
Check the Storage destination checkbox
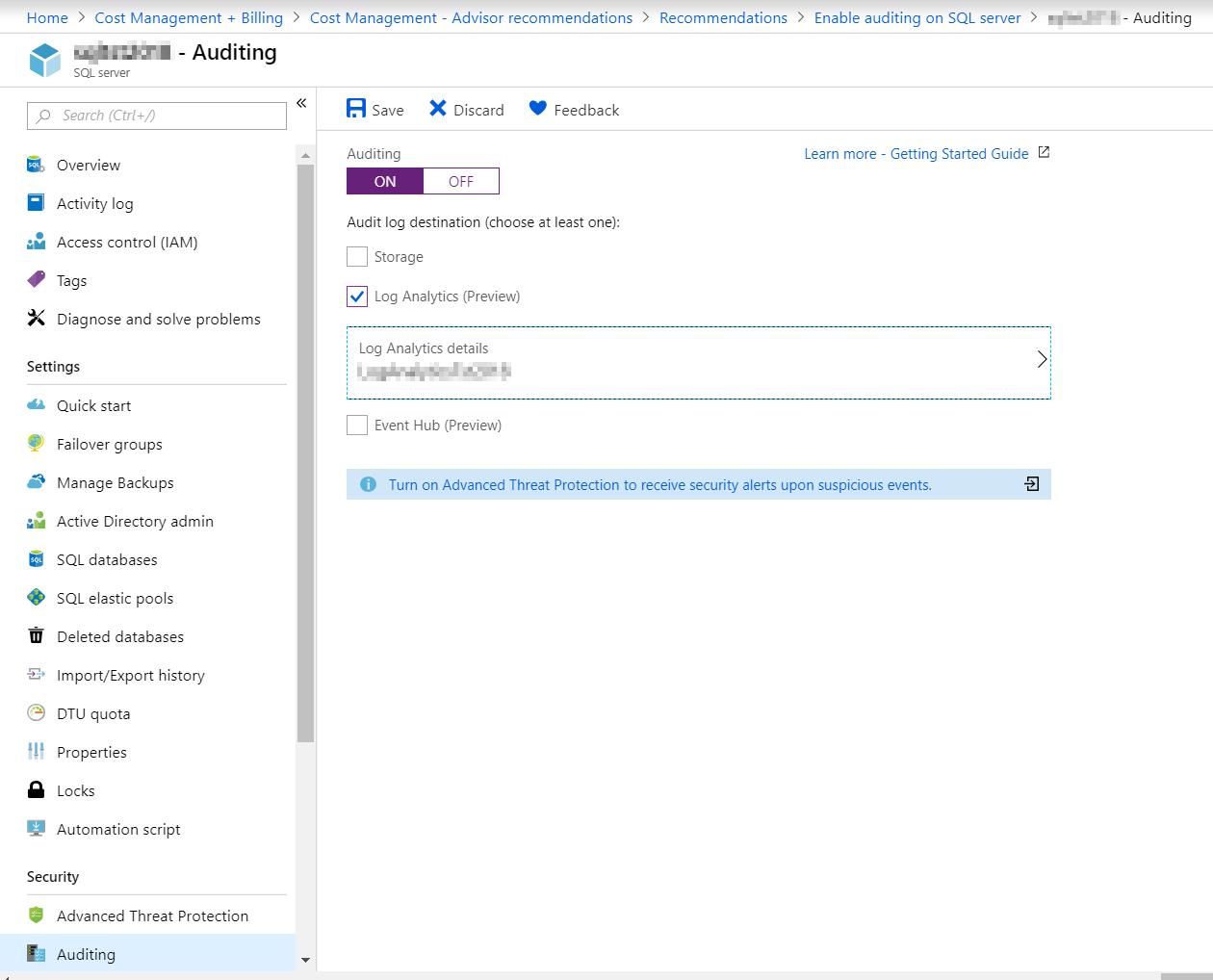click(357, 256)
